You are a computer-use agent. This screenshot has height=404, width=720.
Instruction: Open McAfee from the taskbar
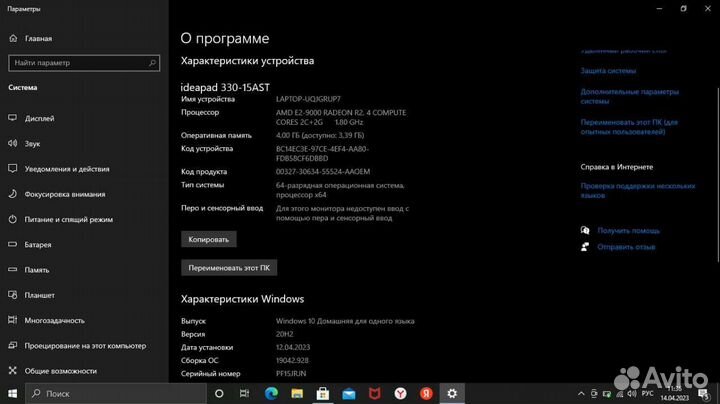(375, 393)
